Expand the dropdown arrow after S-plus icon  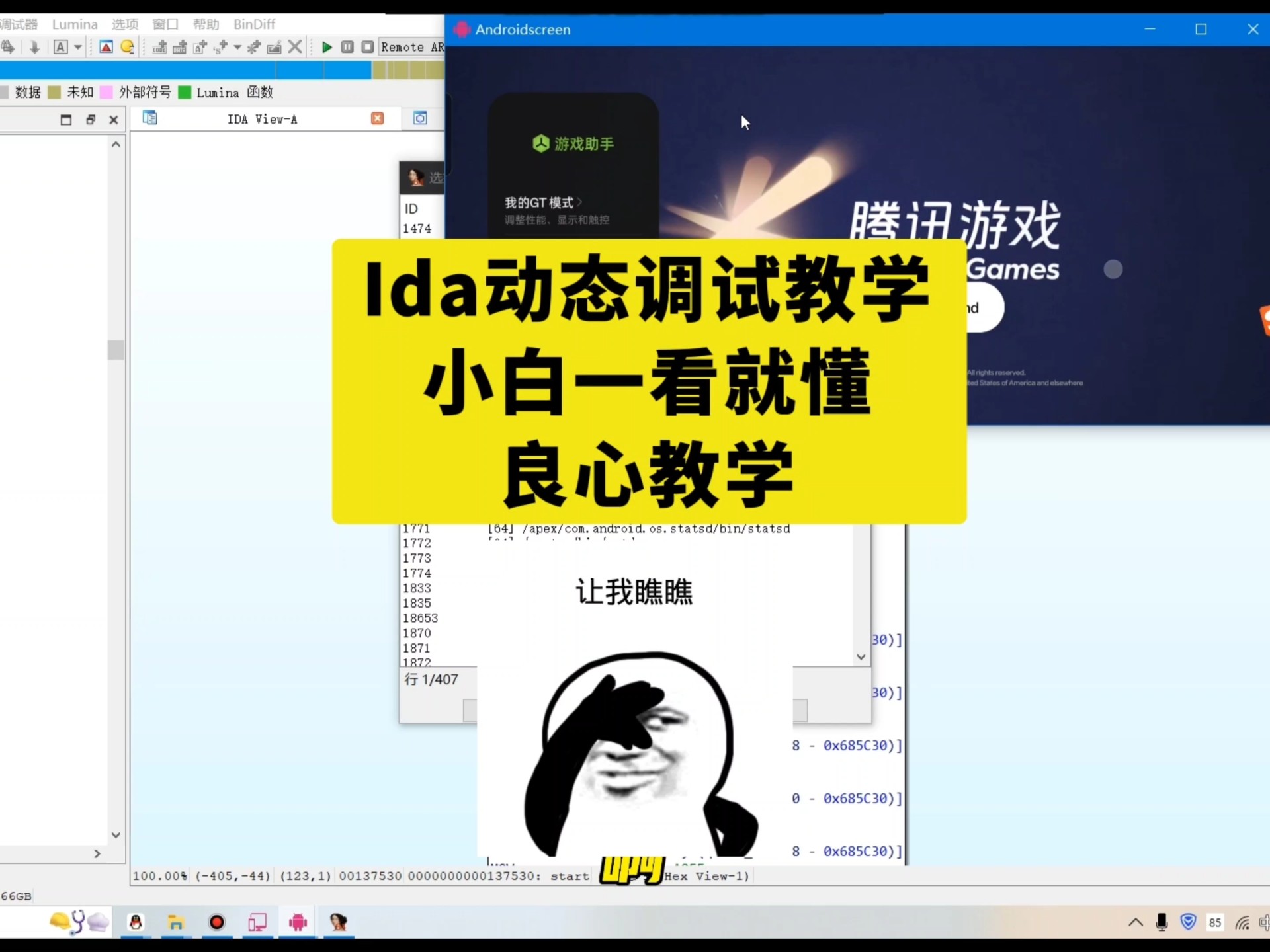[x=237, y=47]
